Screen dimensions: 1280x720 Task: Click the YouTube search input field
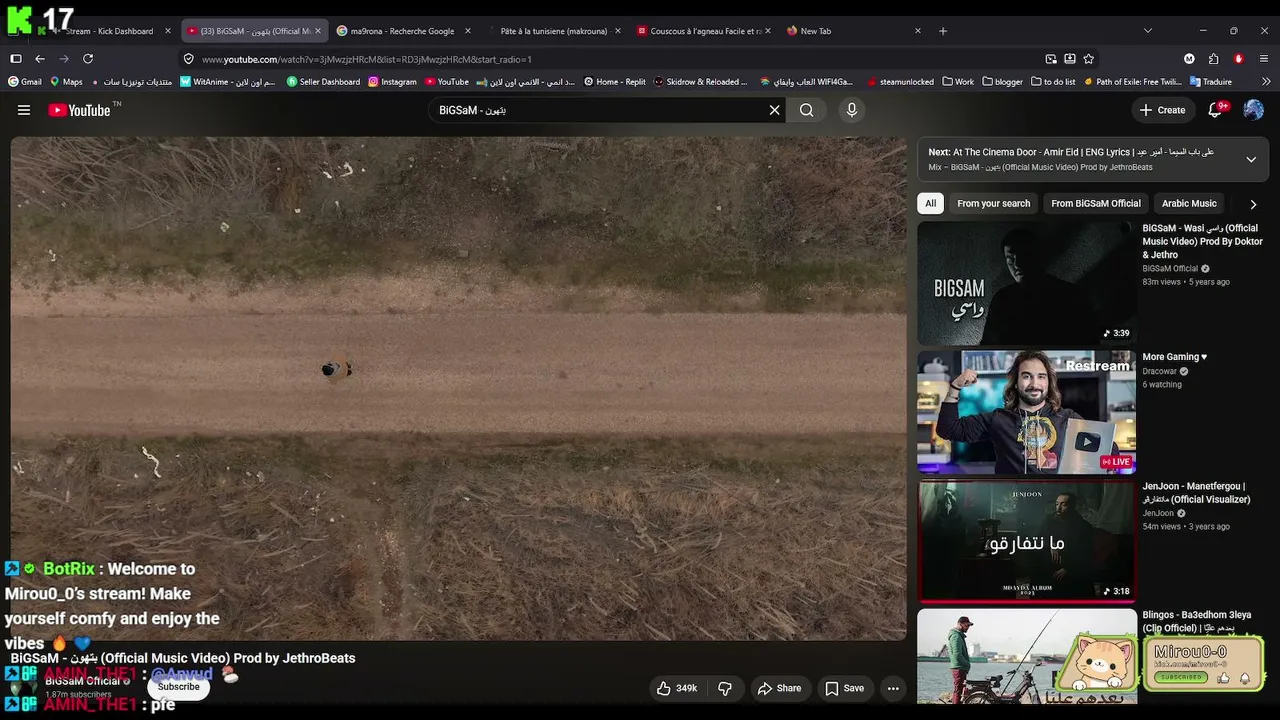coord(598,110)
